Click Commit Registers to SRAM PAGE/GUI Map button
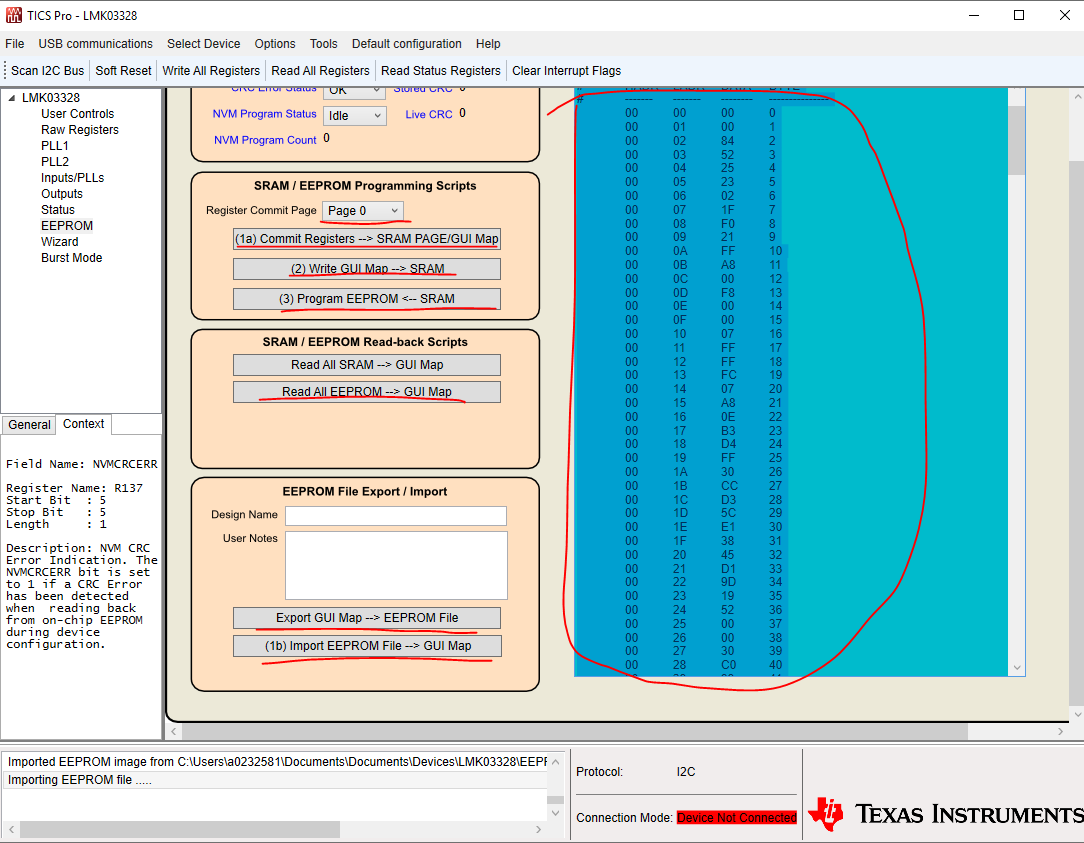The width and height of the screenshot is (1084, 843). (366, 239)
